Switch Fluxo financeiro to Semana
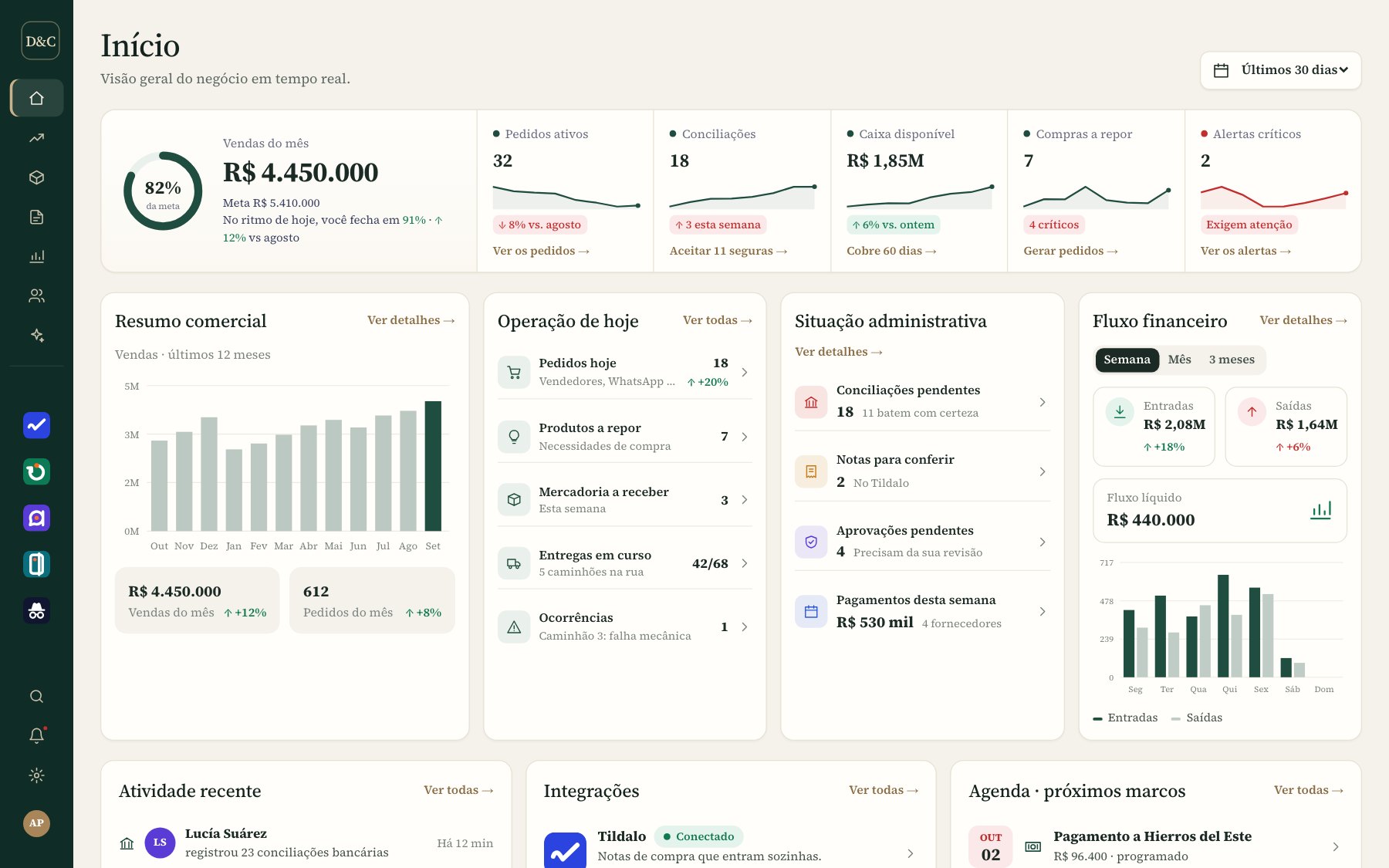Viewport: 1389px width, 868px height. click(1127, 360)
